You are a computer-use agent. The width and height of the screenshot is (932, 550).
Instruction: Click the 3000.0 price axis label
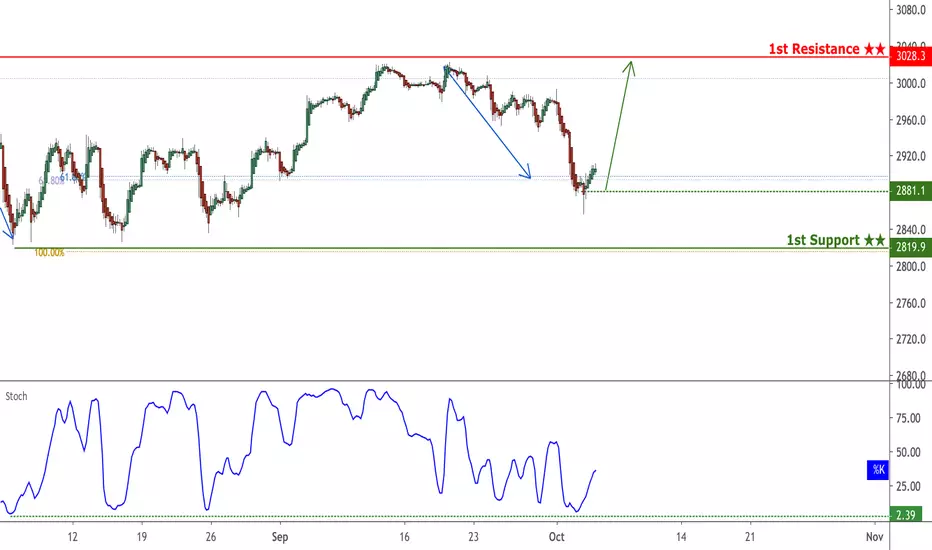[911, 84]
